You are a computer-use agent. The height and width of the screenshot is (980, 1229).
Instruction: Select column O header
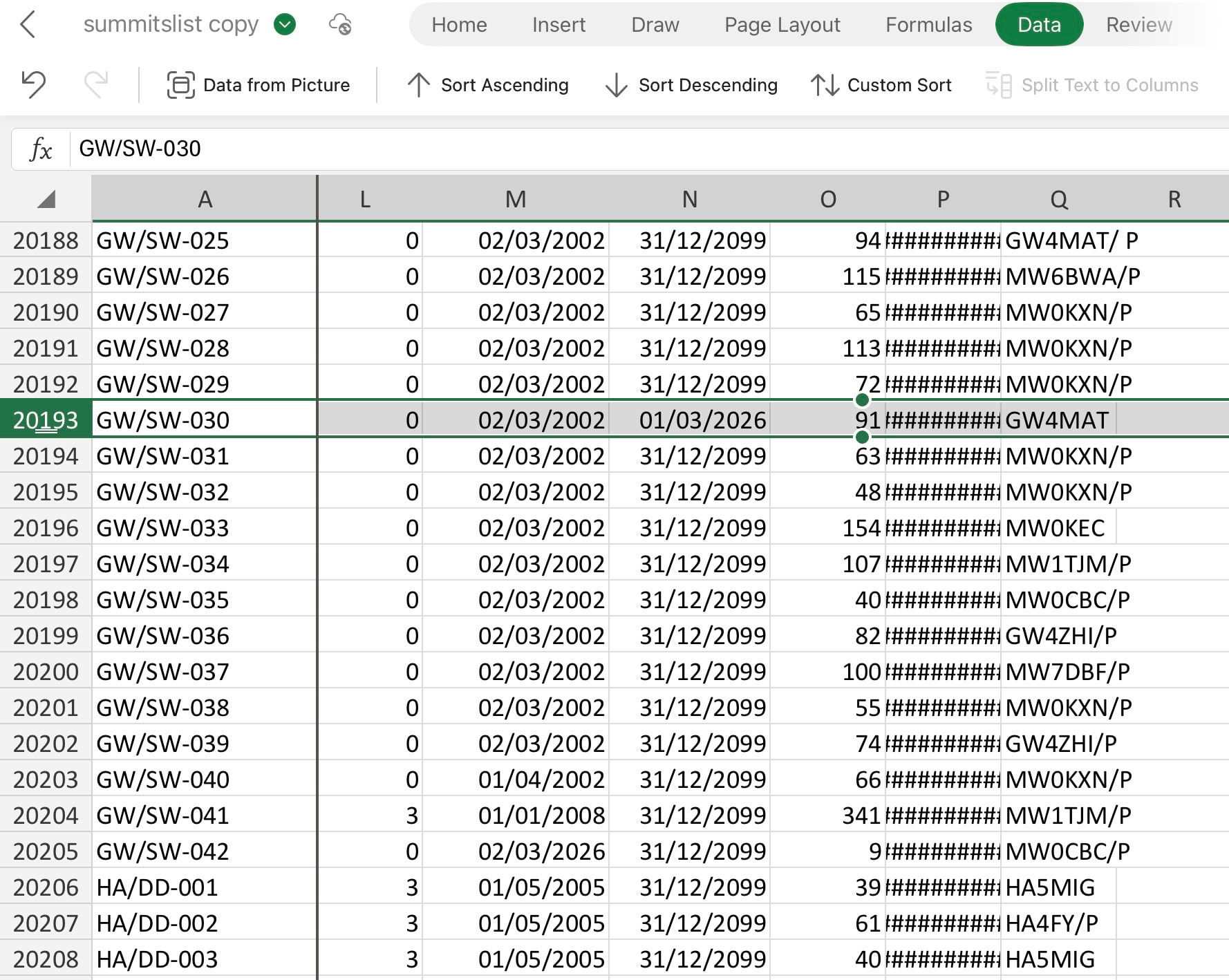point(828,199)
